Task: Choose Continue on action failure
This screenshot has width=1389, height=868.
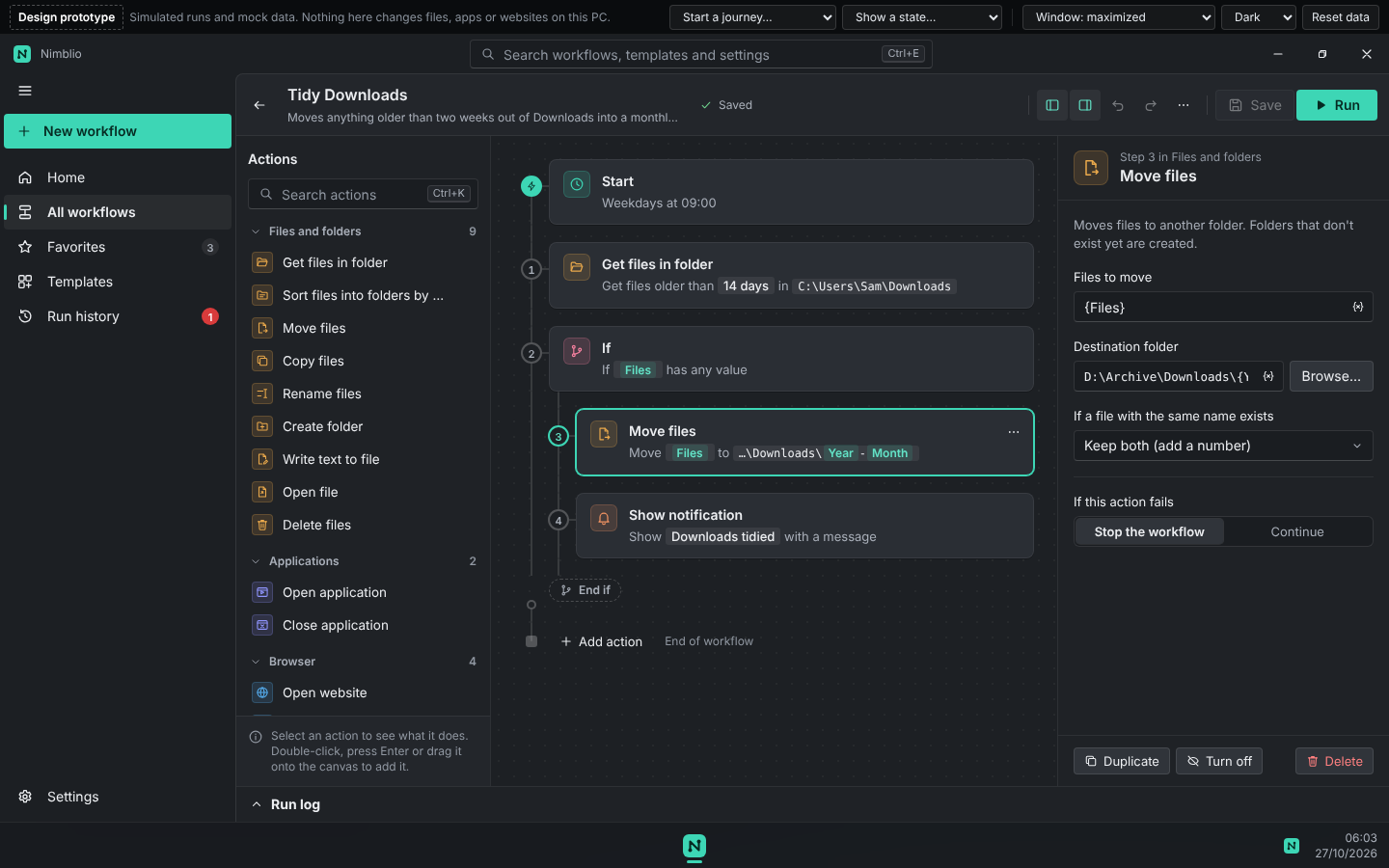Action: (1297, 531)
